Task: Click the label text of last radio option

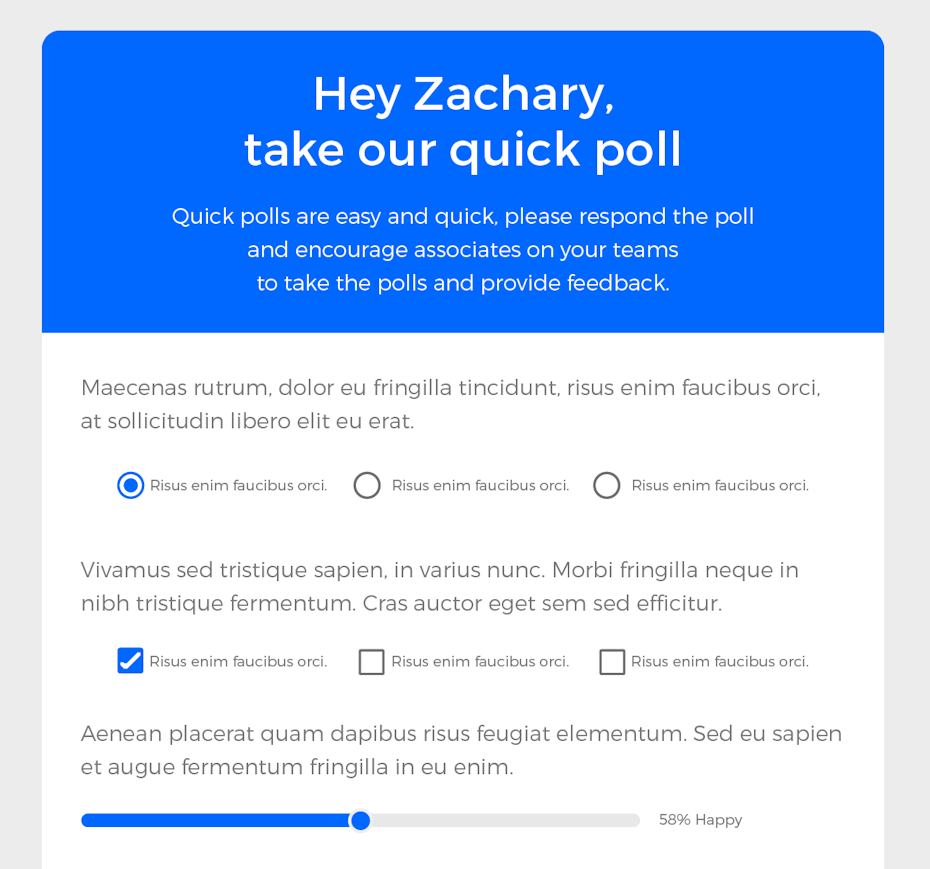Action: [x=720, y=486]
